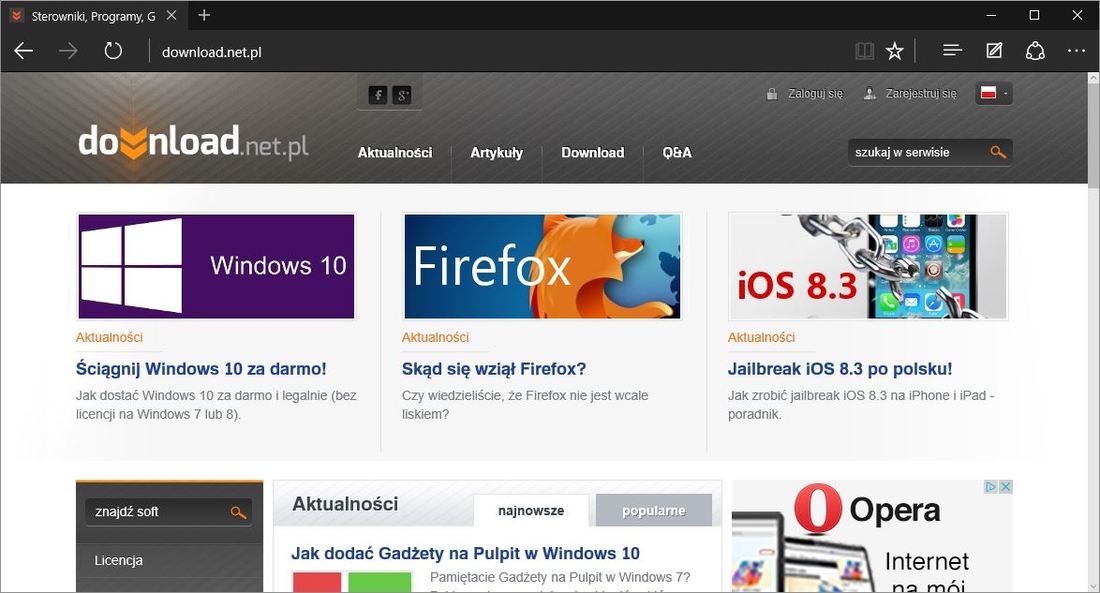Viewport: 1100px width, 593px height.
Task: Click the Firefox banner thumbnail
Action: (x=542, y=267)
